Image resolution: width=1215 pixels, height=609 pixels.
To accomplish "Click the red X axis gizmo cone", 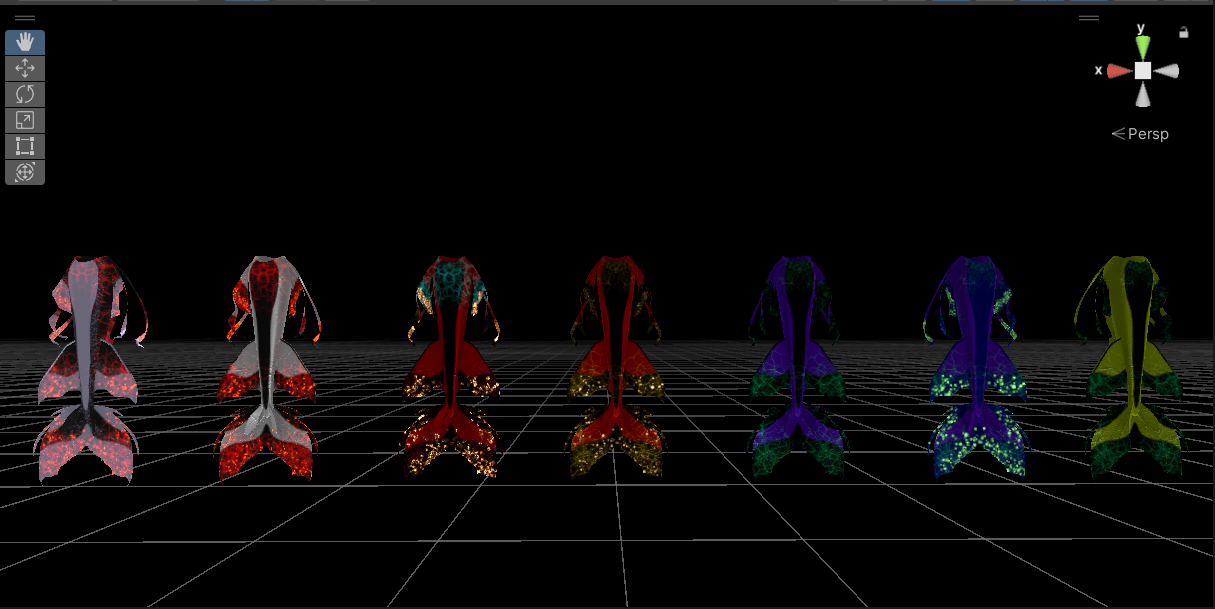I will point(1119,71).
